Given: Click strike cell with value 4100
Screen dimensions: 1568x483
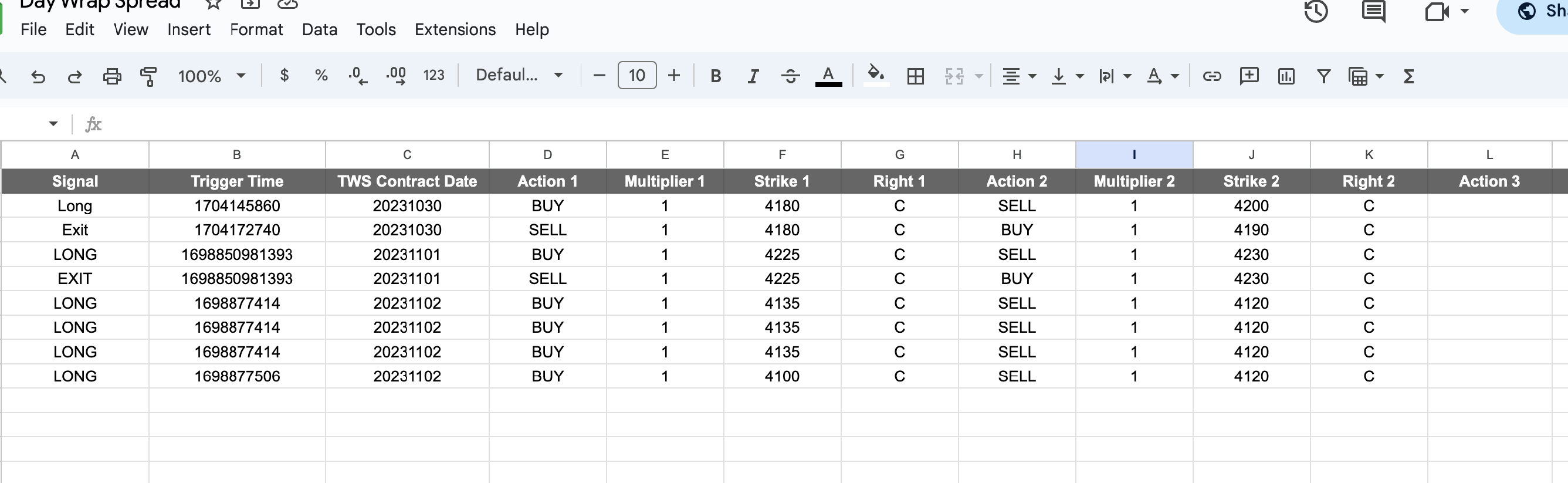Looking at the screenshot, I should (782, 376).
